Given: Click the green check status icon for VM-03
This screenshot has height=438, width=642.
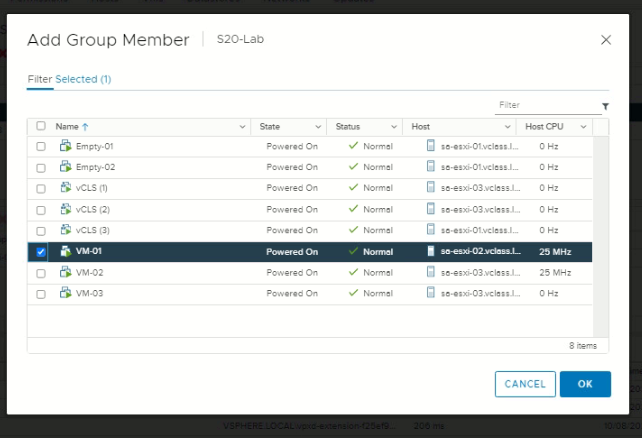Looking at the screenshot, I should 353,293.
